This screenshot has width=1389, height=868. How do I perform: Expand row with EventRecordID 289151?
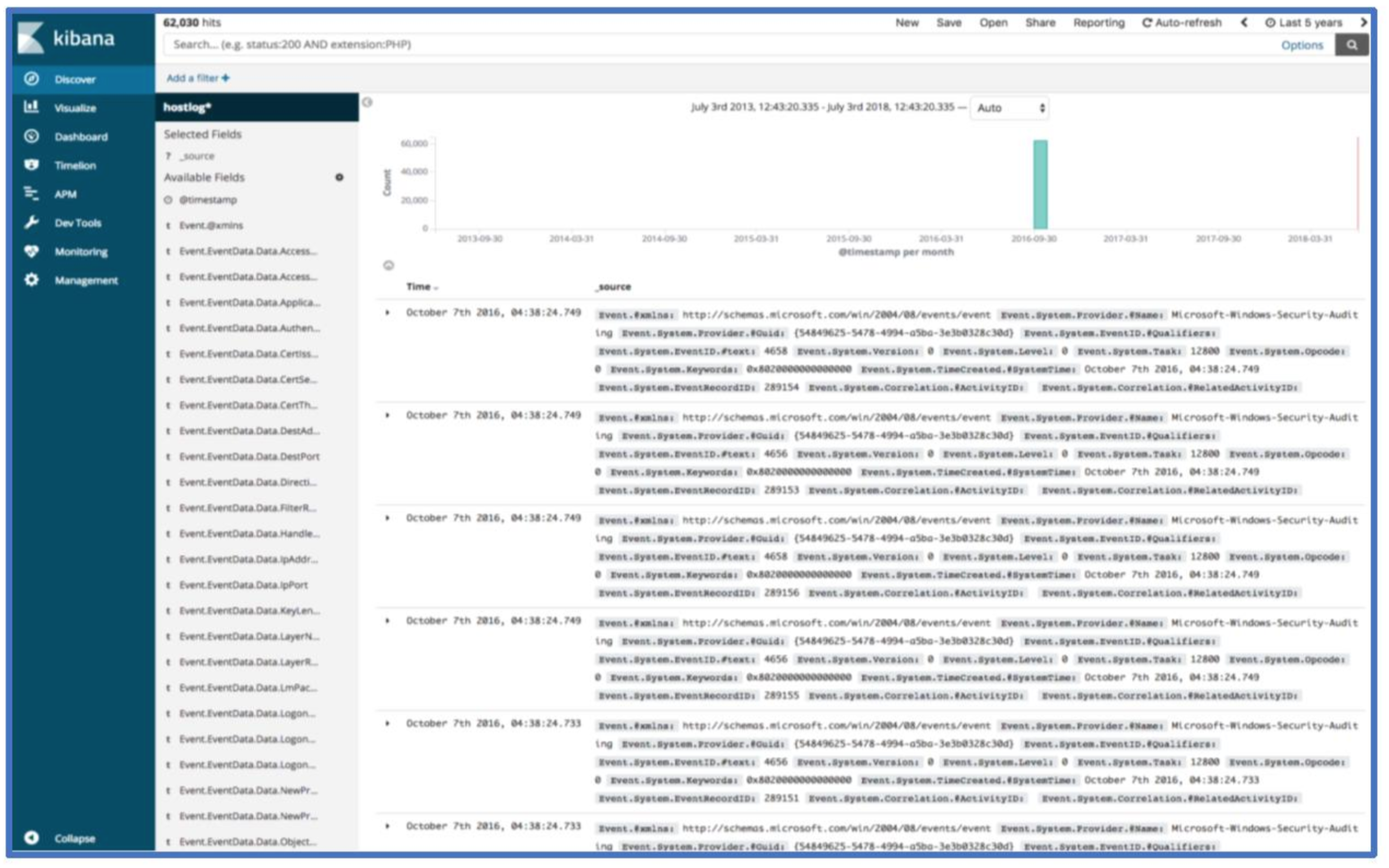388,723
